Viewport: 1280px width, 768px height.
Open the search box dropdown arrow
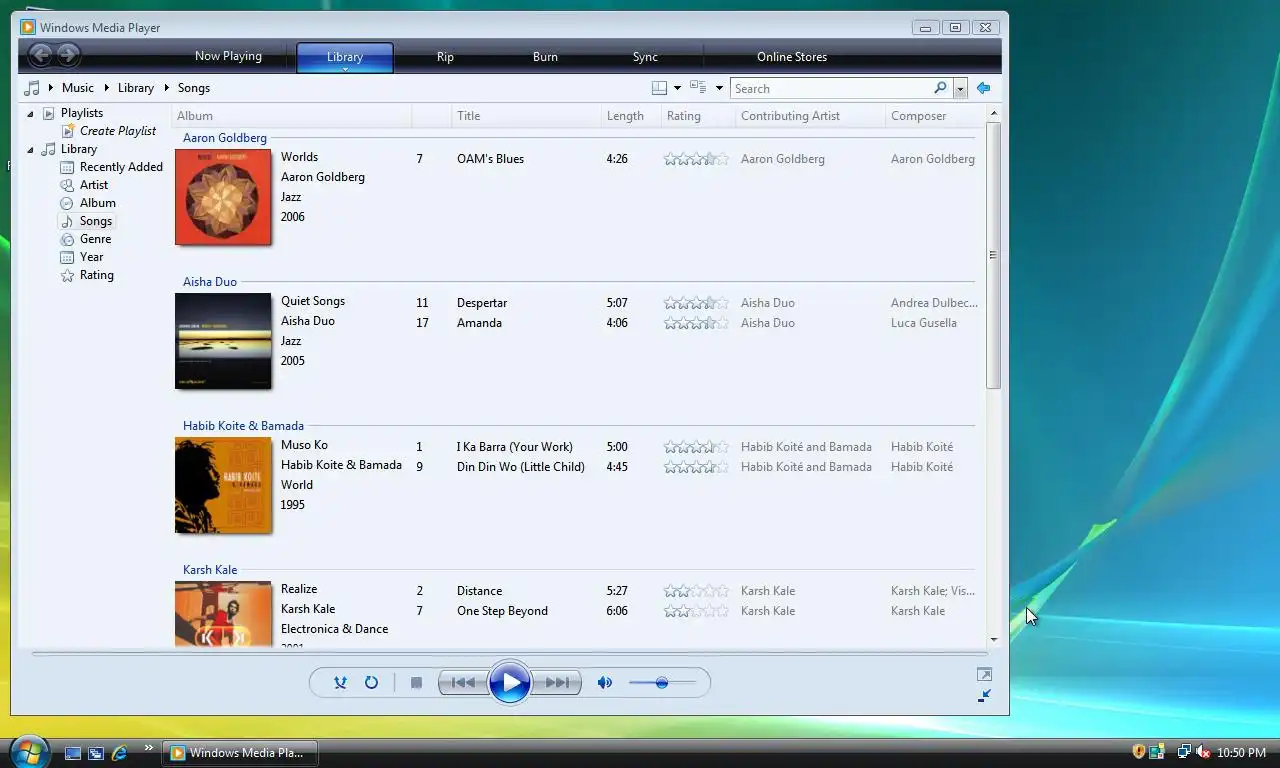pos(960,88)
